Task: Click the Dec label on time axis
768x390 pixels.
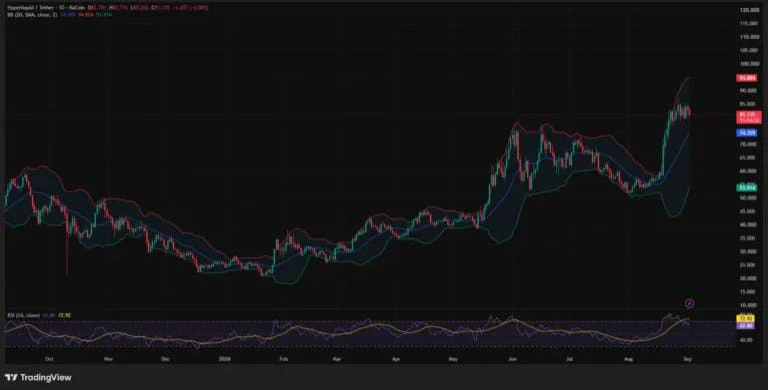Action: [x=165, y=359]
